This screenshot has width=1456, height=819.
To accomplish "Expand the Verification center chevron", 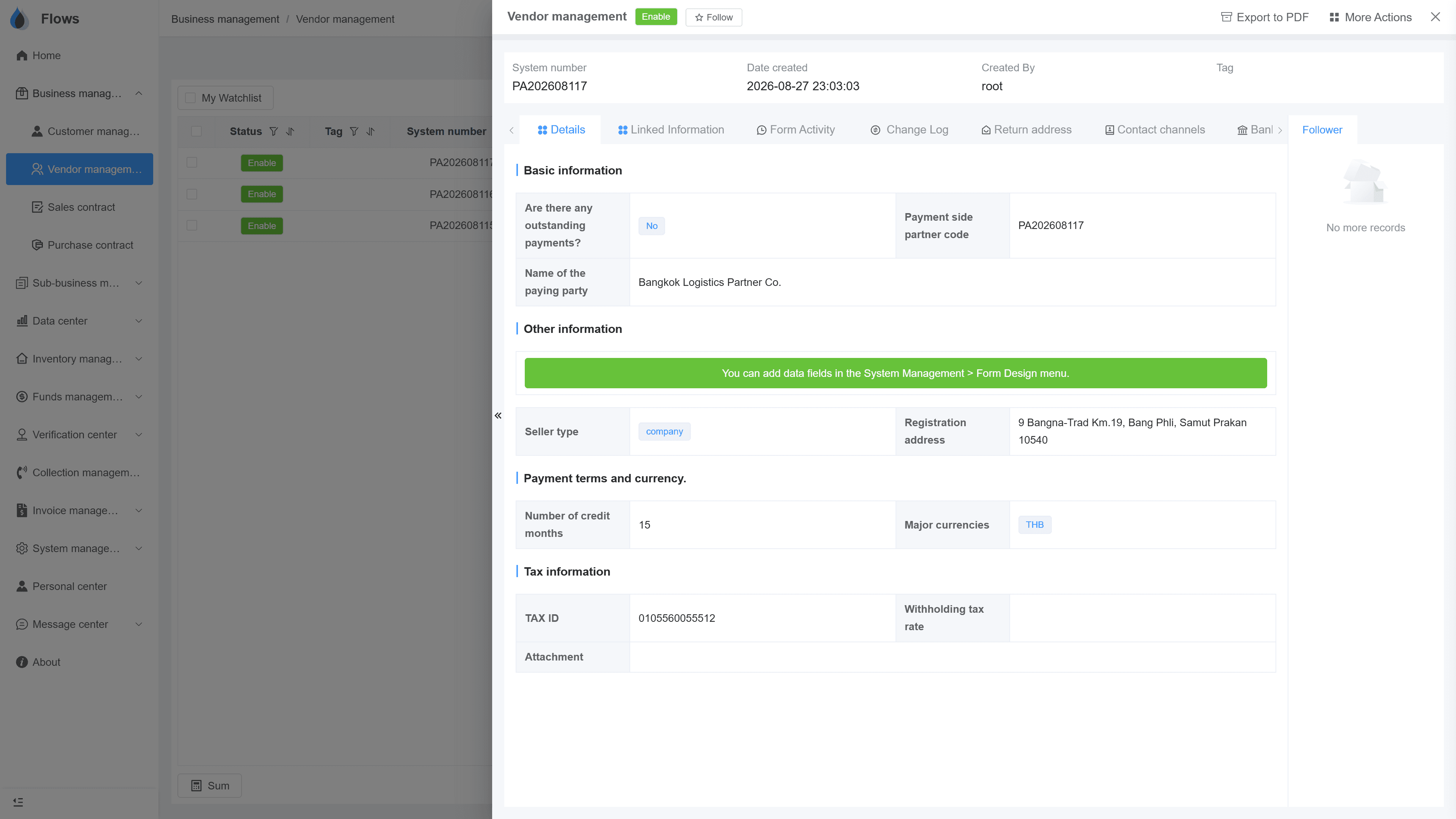I will pos(138,434).
